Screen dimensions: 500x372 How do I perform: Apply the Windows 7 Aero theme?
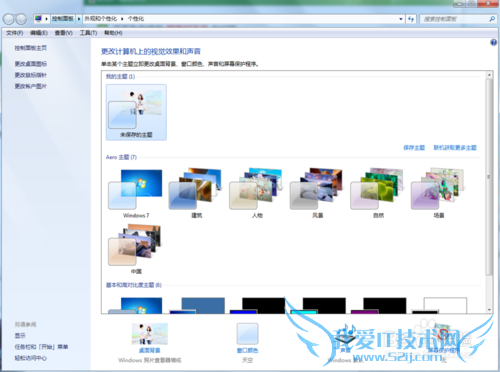point(136,193)
